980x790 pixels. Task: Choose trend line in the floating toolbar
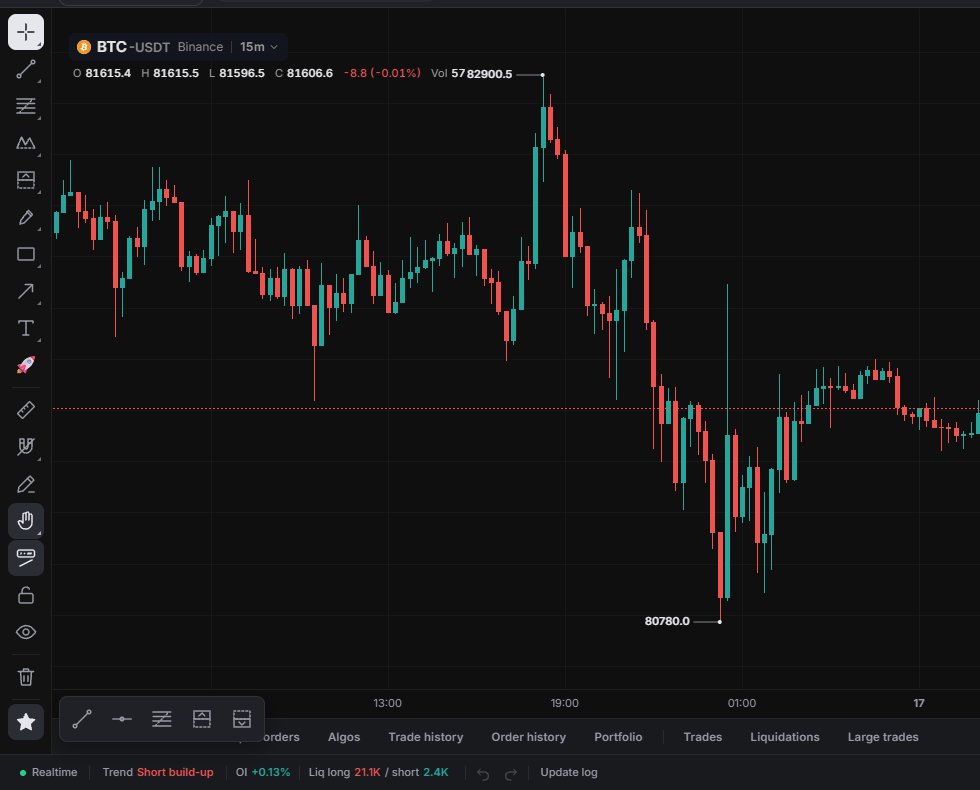pyautogui.click(x=82, y=719)
